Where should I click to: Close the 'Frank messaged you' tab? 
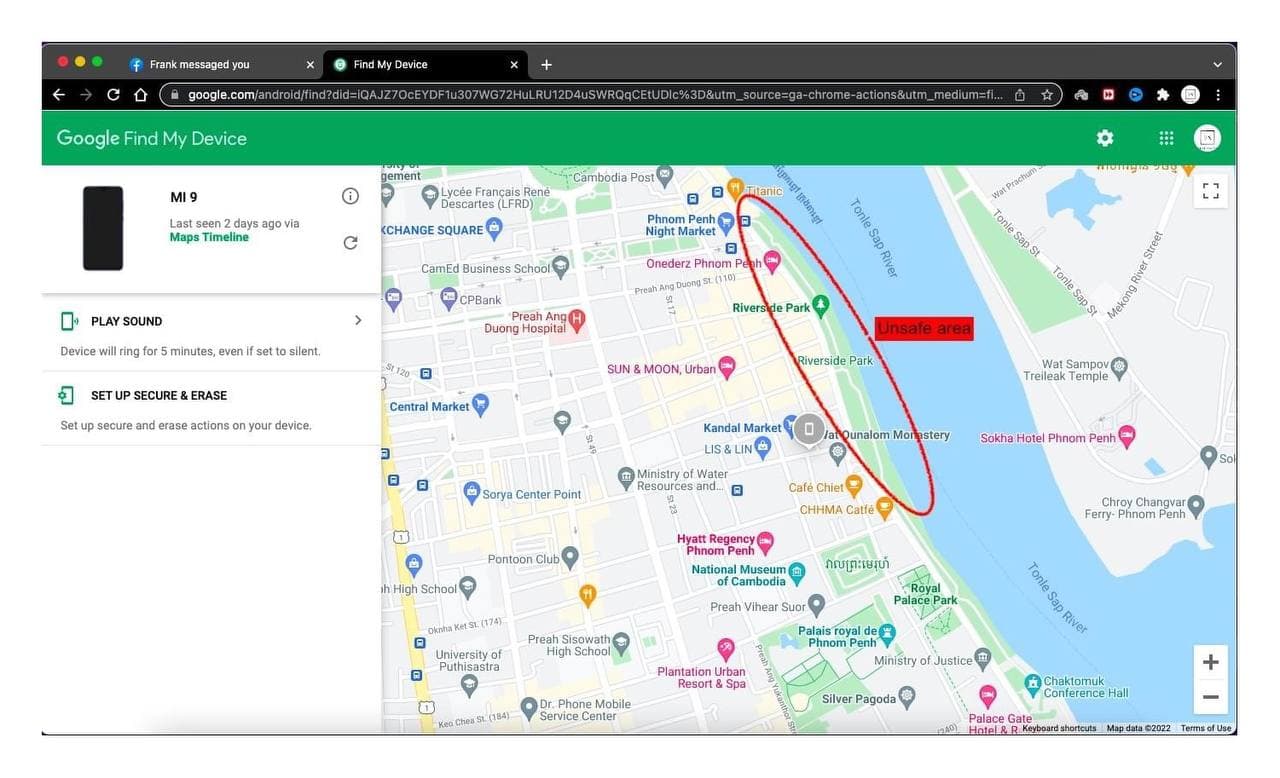pos(310,64)
